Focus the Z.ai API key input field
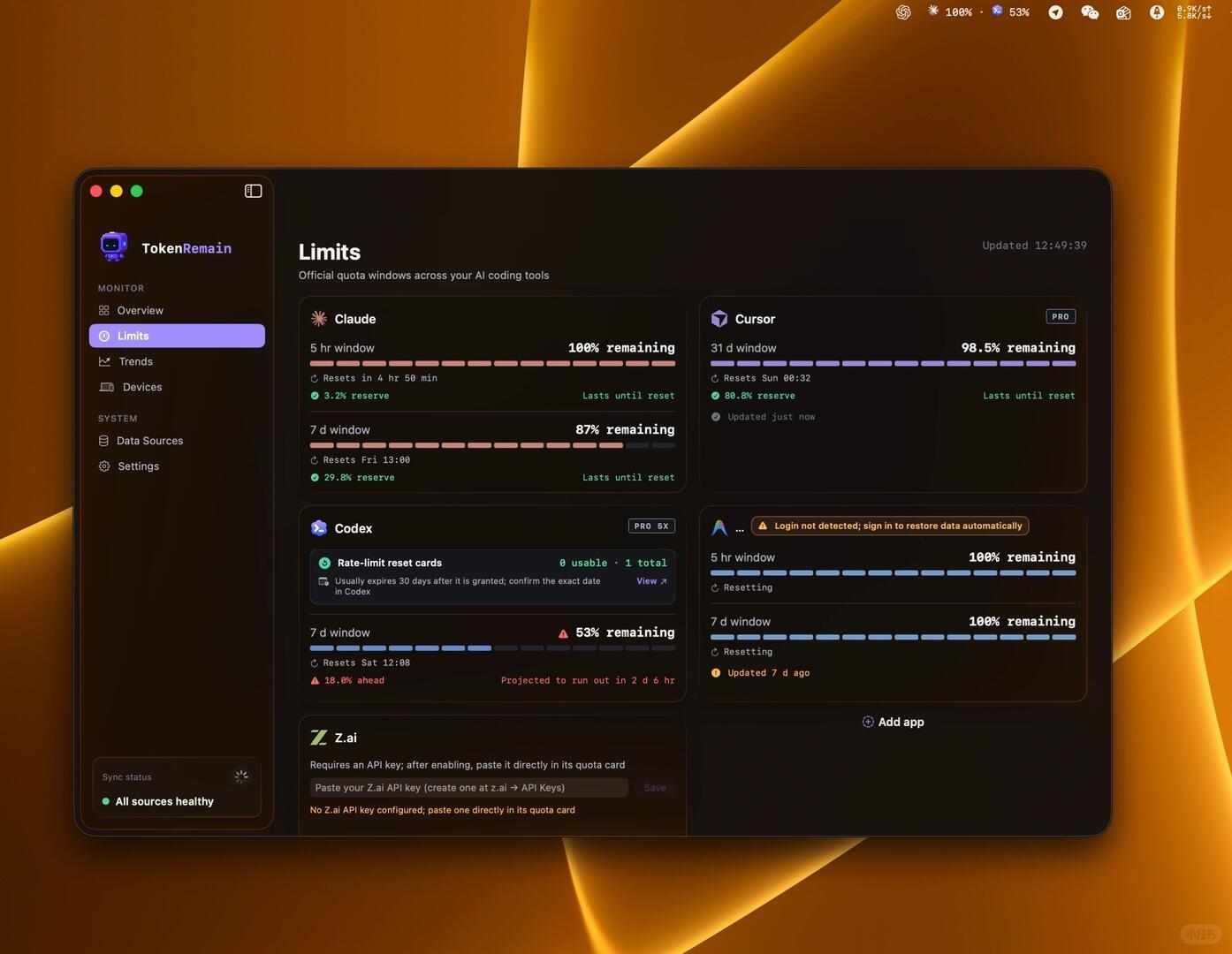Viewport: 1232px width, 954px height. coord(469,788)
